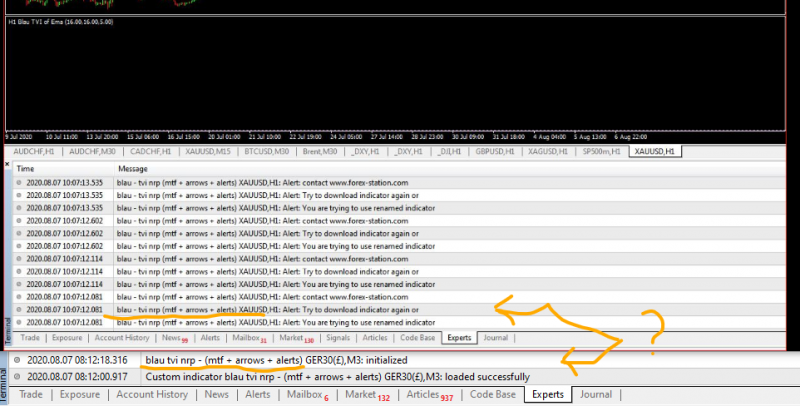Open Trade tab in the XAUUSD alerts terminal

coord(30,338)
